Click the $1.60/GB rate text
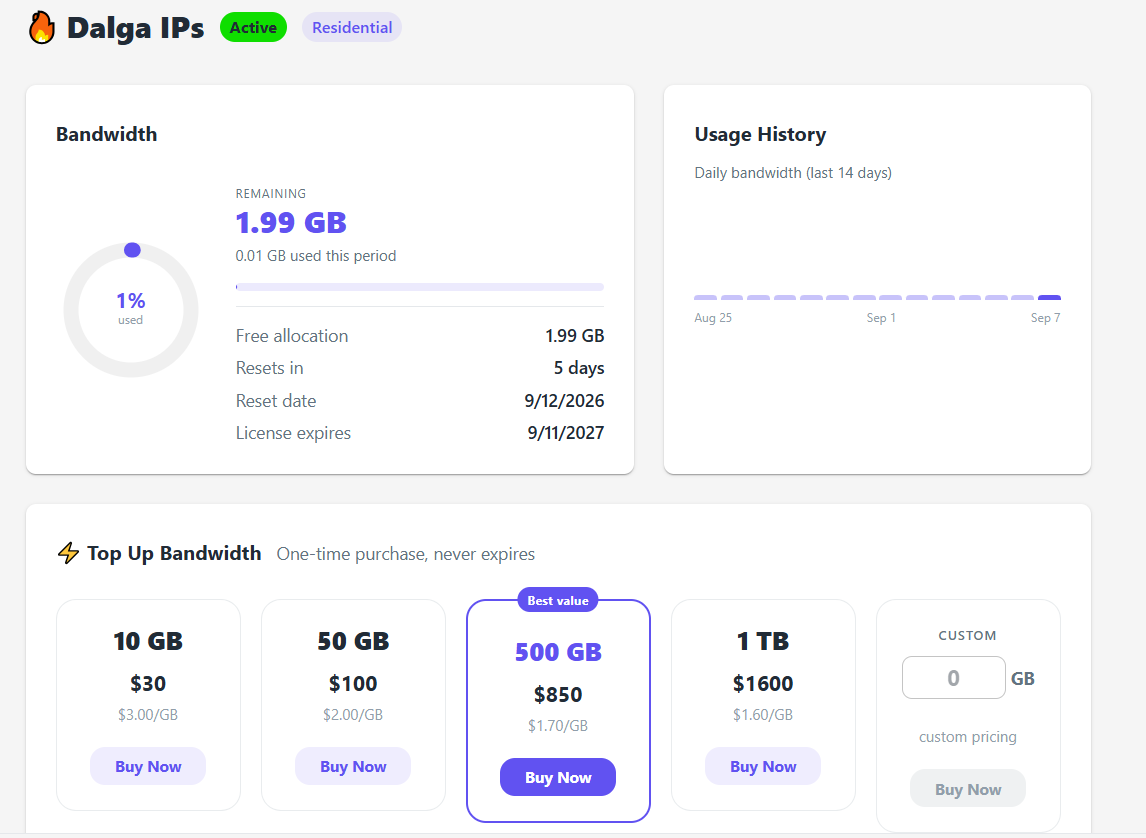Screen dimensions: 1146x838 point(763,715)
